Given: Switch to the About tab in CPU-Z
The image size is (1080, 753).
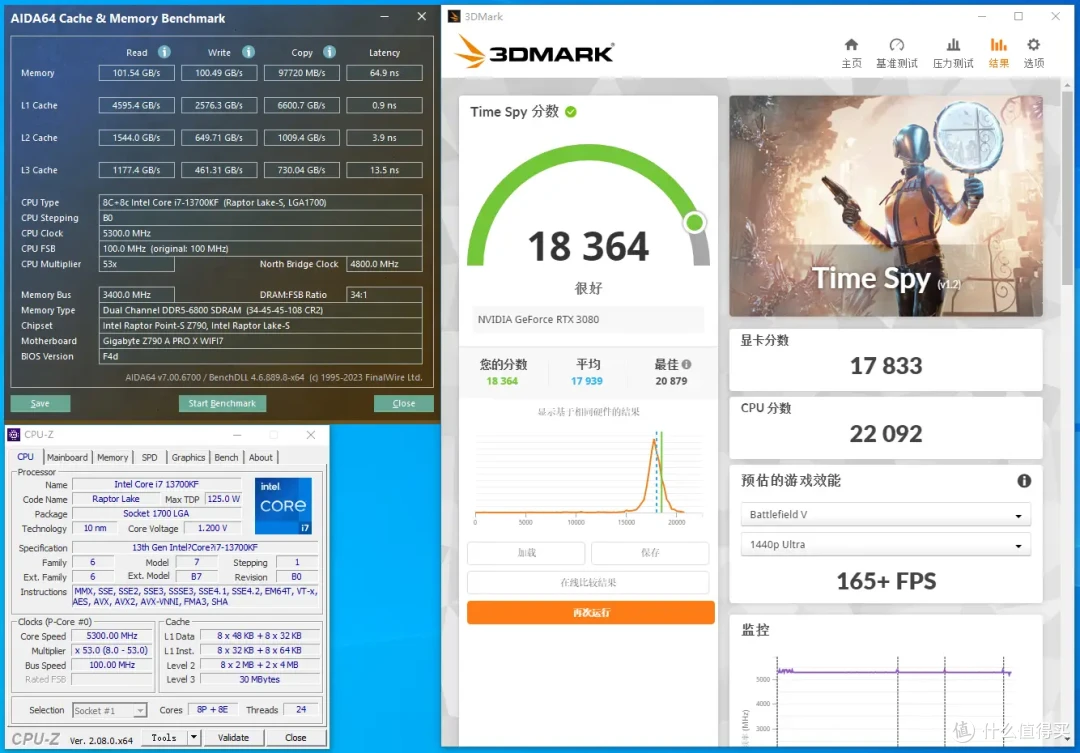Looking at the screenshot, I should (260, 457).
